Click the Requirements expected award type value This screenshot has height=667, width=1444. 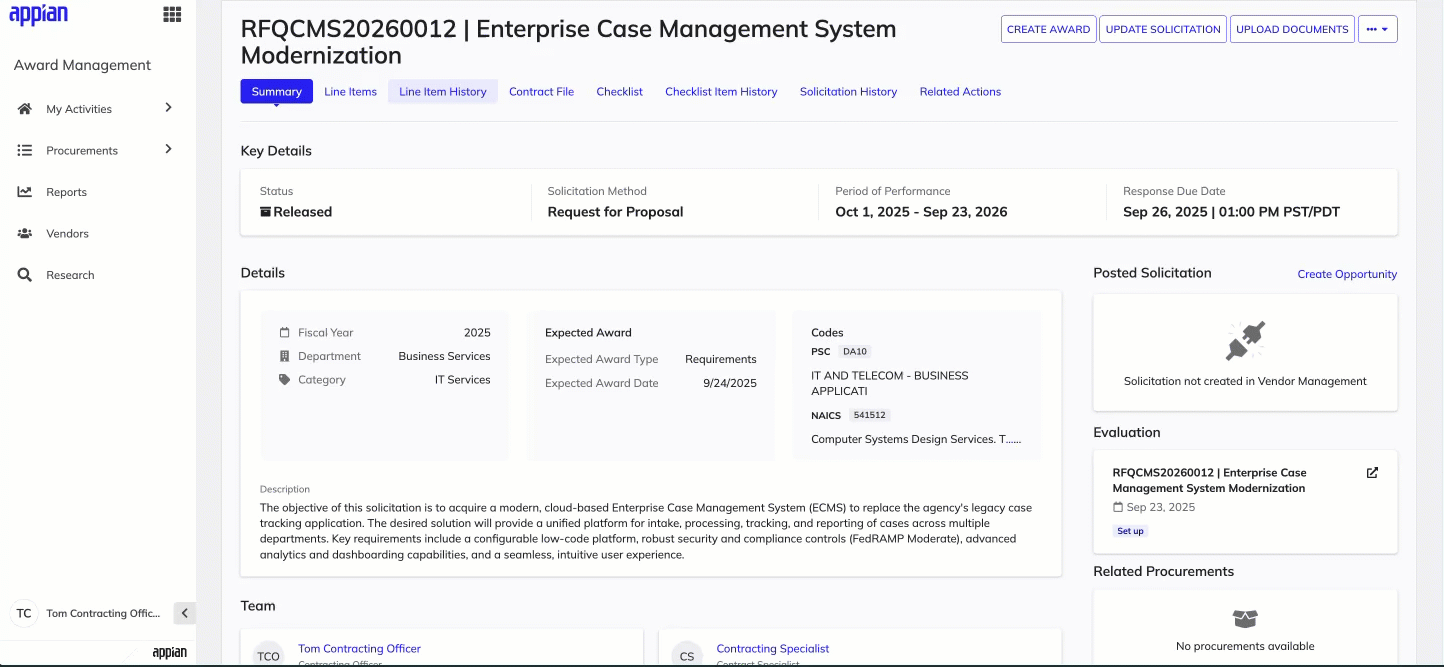(x=721, y=359)
